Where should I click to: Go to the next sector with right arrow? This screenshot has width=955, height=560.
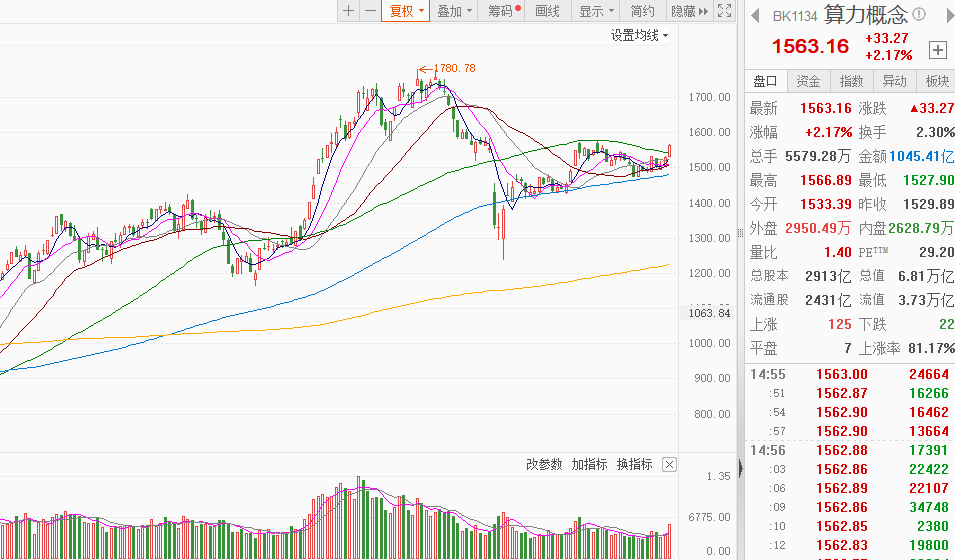pyautogui.click(x=948, y=15)
